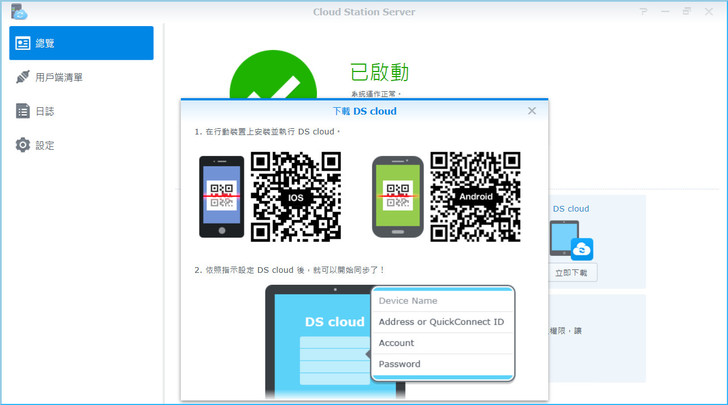The image size is (728, 405).
Task: Click the 已啟動 status text
Action: 379,72
